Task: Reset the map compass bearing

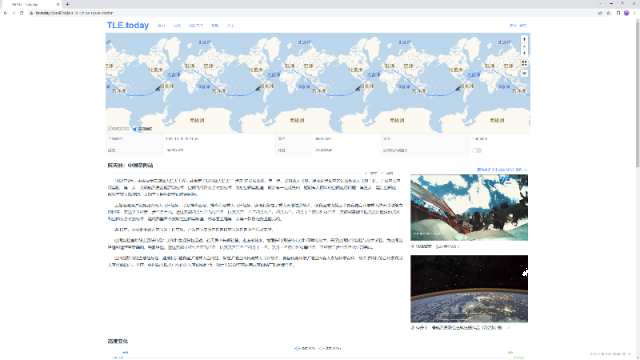Action: click(524, 53)
